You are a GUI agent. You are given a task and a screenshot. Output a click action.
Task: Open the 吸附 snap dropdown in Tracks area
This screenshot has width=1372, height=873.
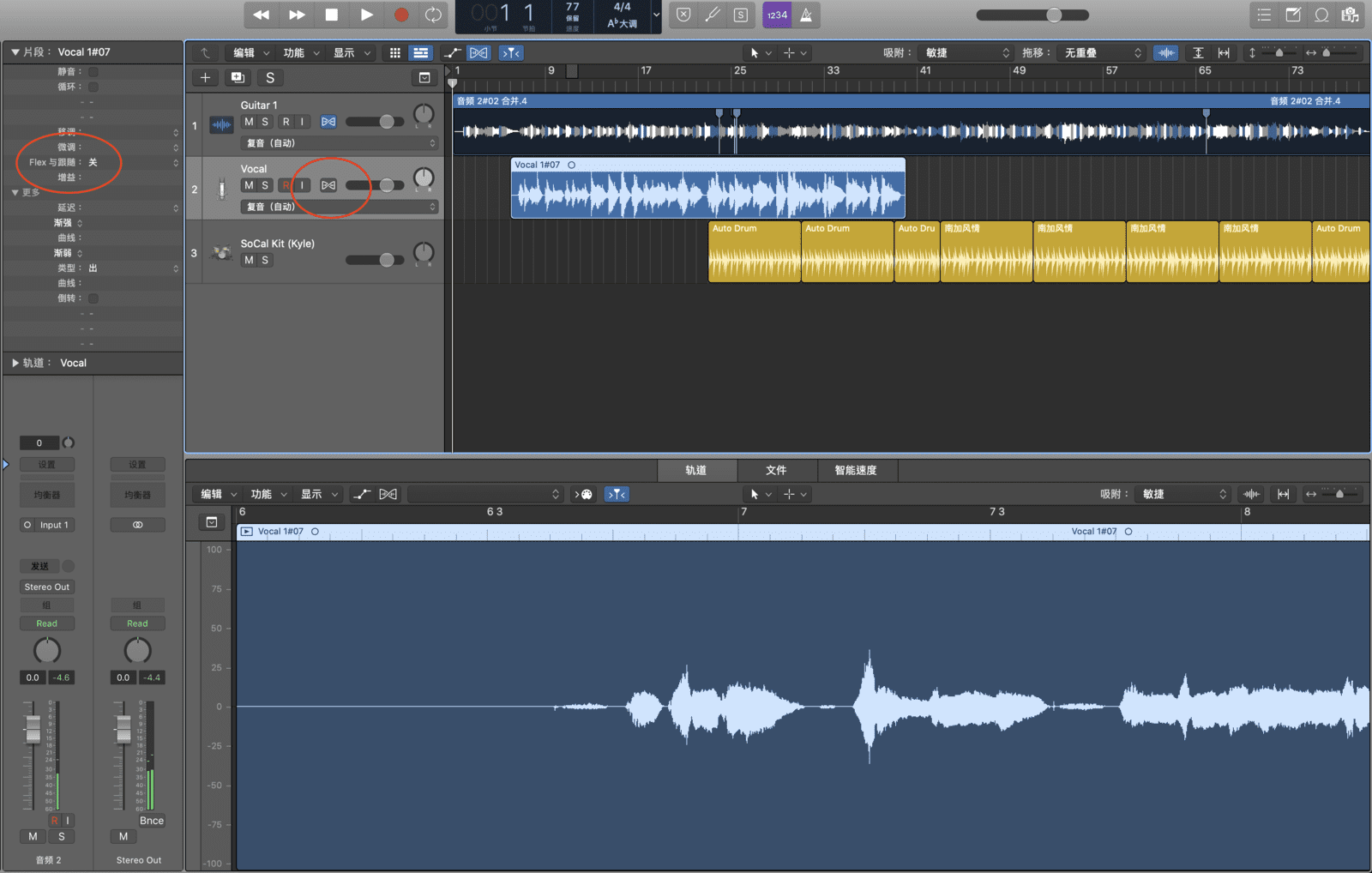(967, 53)
